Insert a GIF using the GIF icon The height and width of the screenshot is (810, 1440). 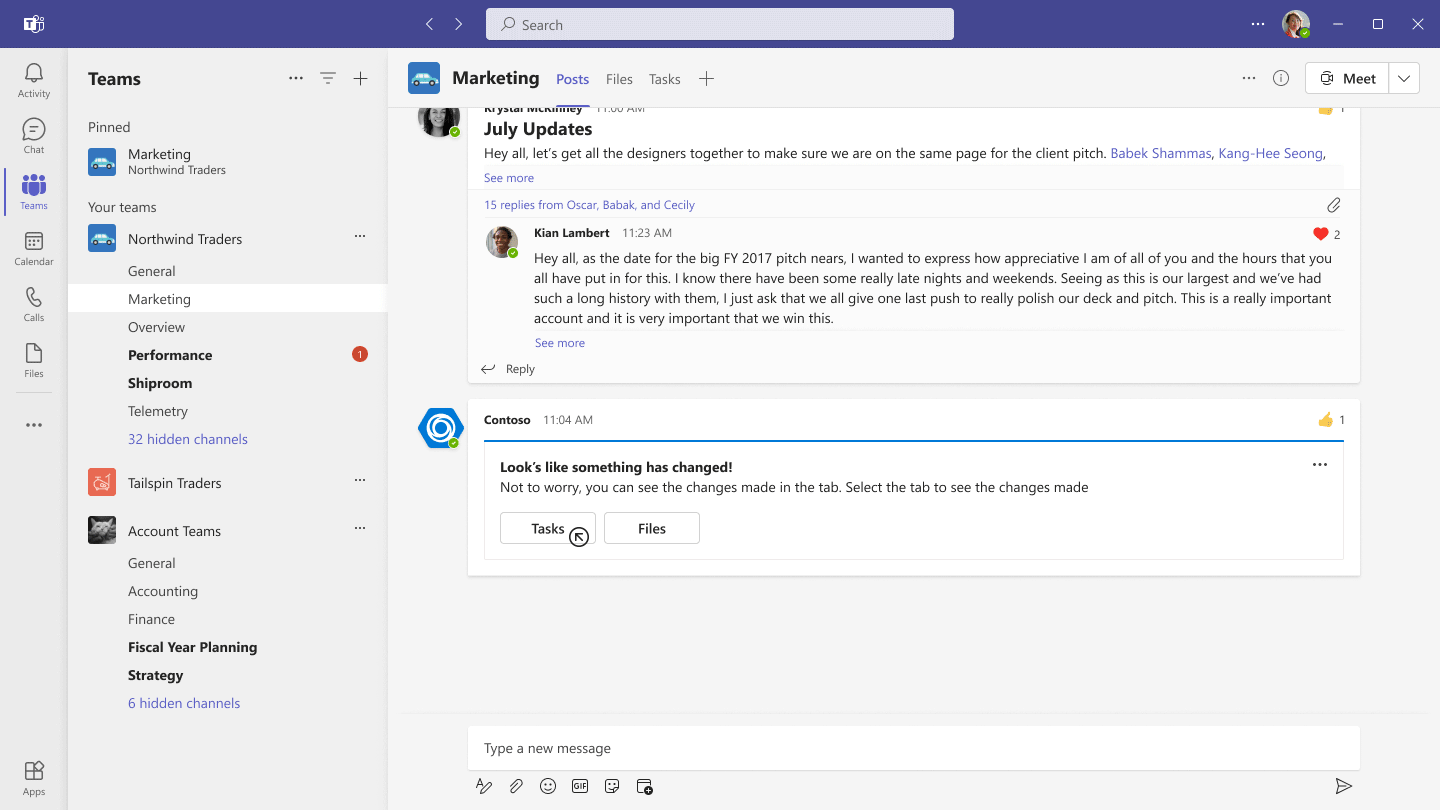click(580, 786)
